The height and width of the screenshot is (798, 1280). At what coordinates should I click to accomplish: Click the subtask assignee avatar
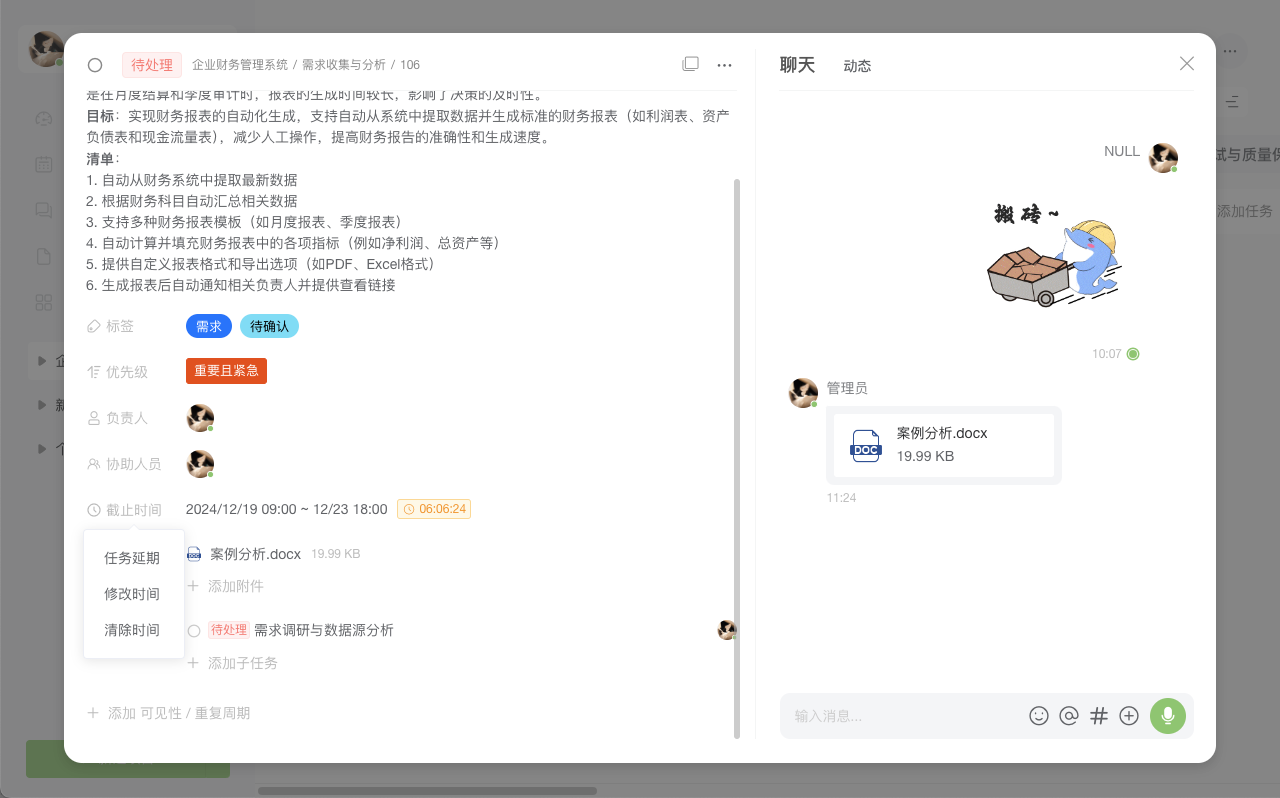click(x=727, y=630)
